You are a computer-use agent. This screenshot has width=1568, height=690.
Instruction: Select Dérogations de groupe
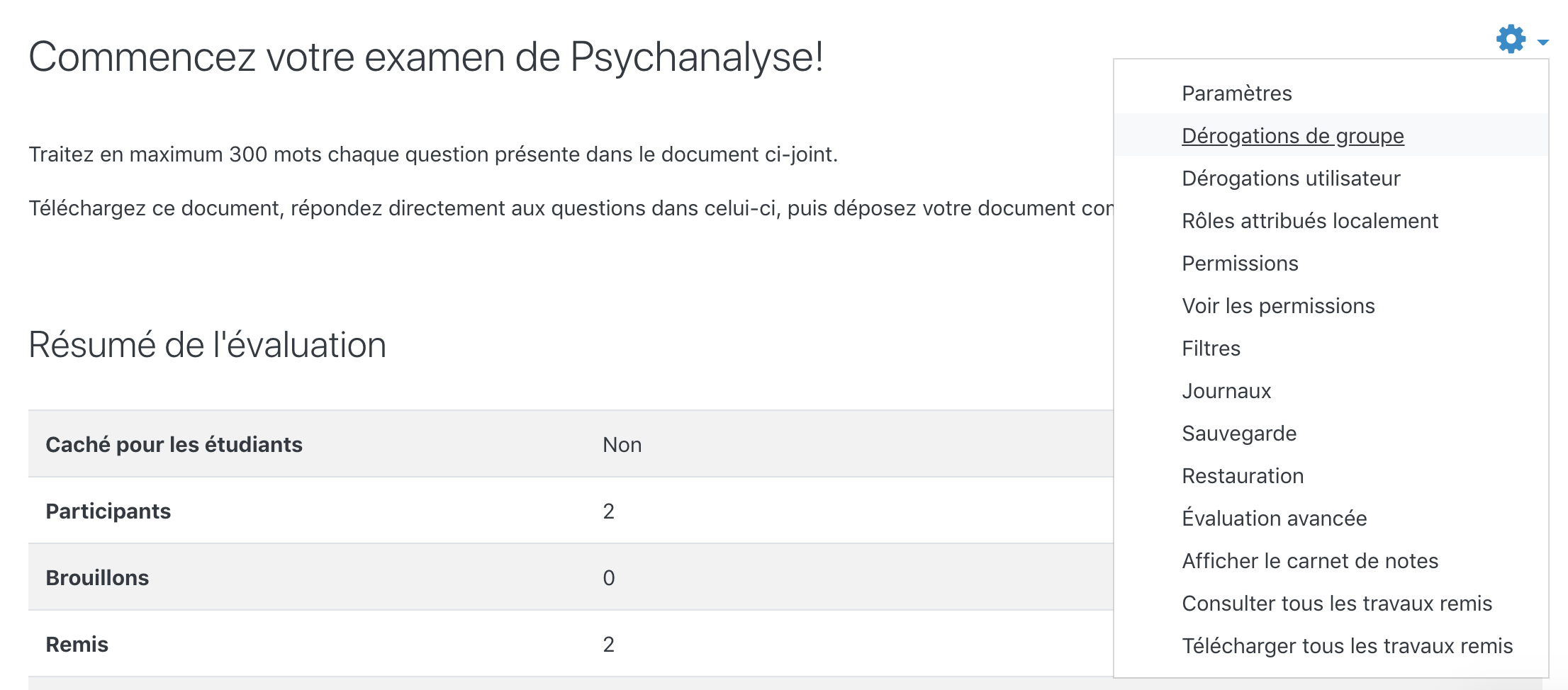click(1292, 136)
